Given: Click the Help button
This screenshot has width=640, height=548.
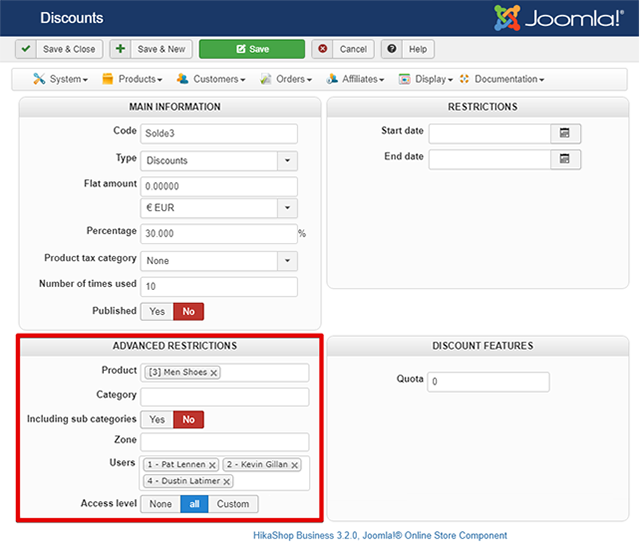Looking at the screenshot, I should 407,49.
